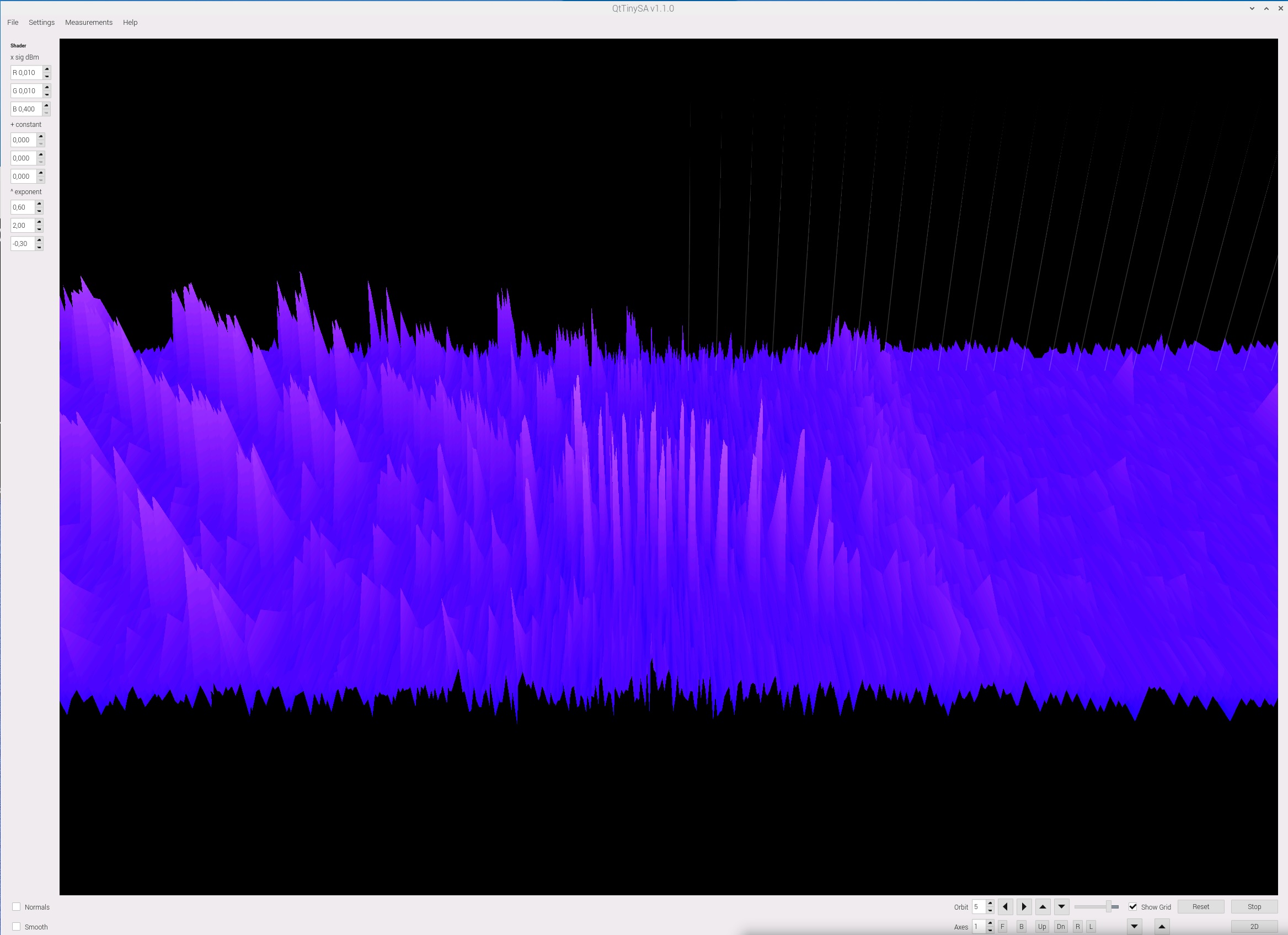The image size is (1288, 935).
Task: Enable the Smooth checkbox
Action: (17, 927)
